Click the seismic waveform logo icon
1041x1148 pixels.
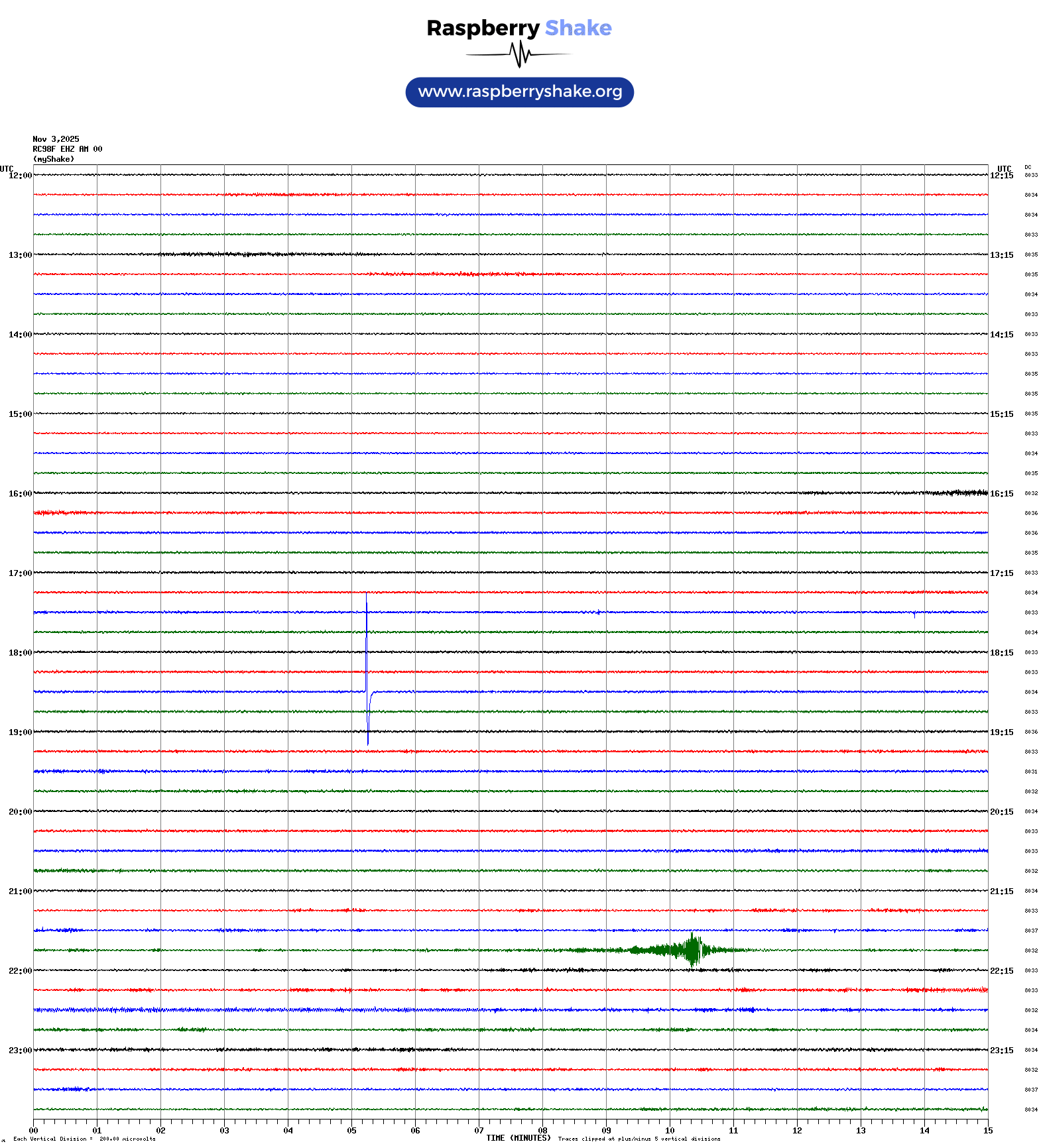point(519,54)
